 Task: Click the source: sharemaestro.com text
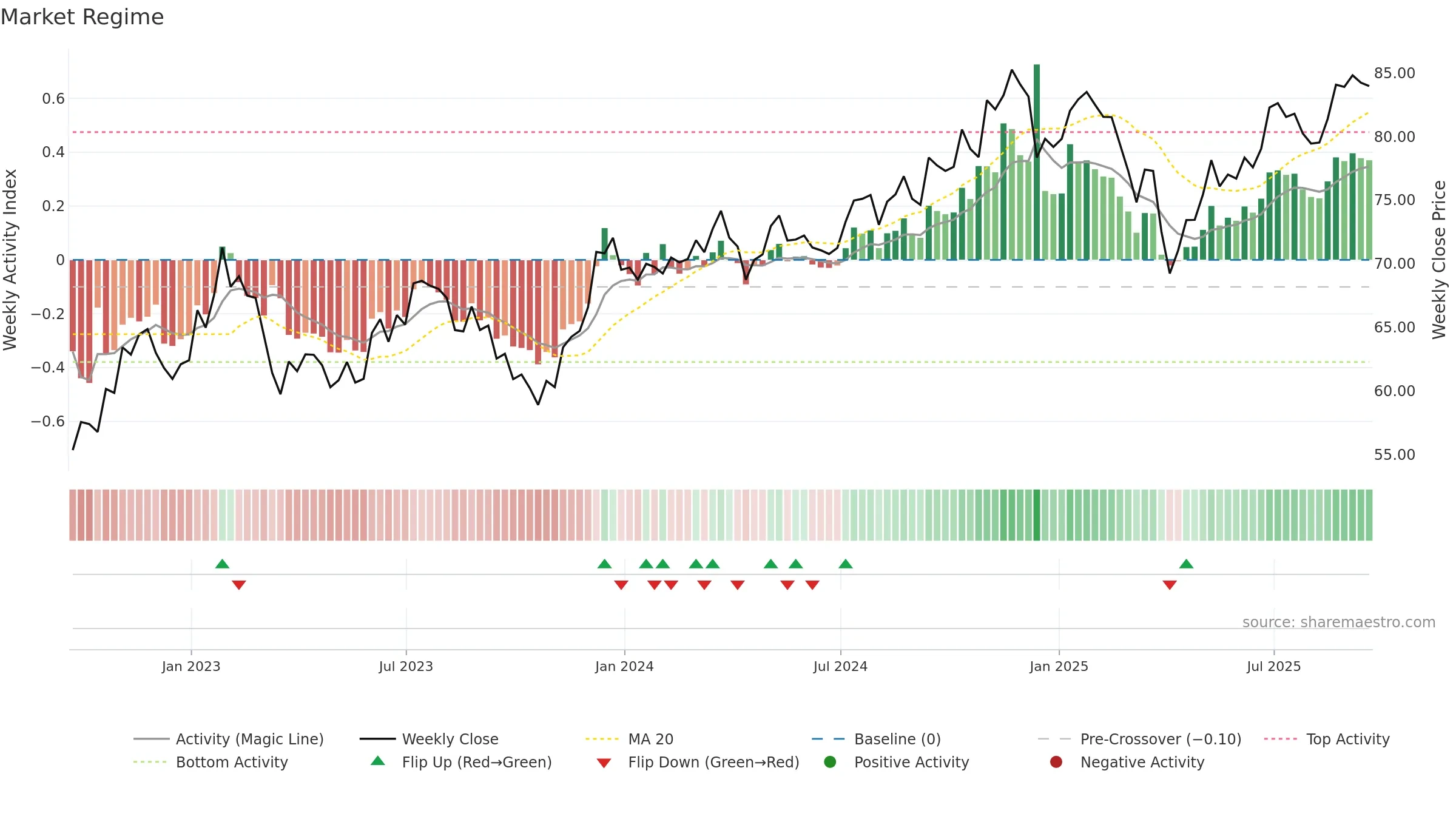point(1339,622)
